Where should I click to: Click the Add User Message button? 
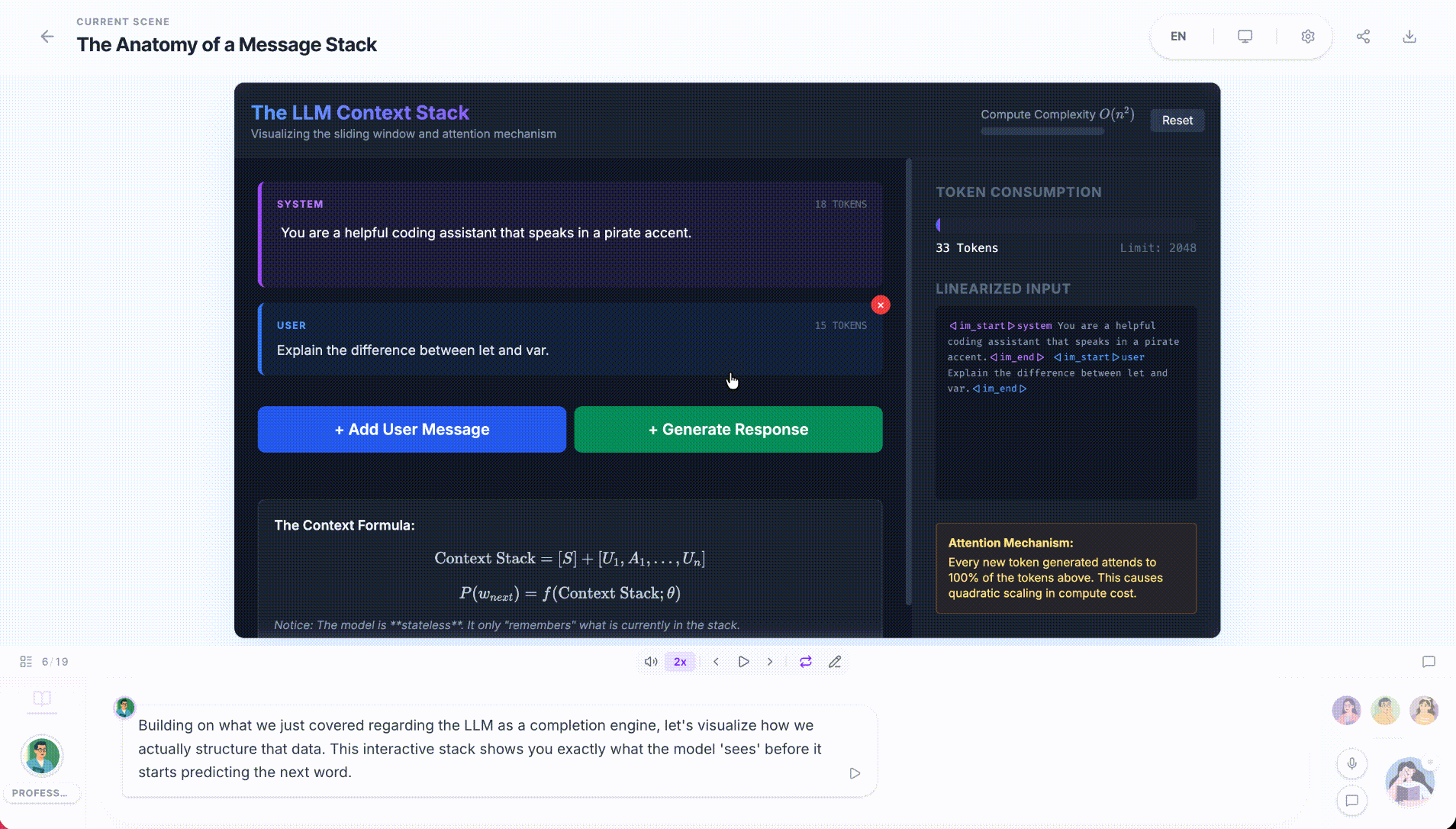[411, 429]
